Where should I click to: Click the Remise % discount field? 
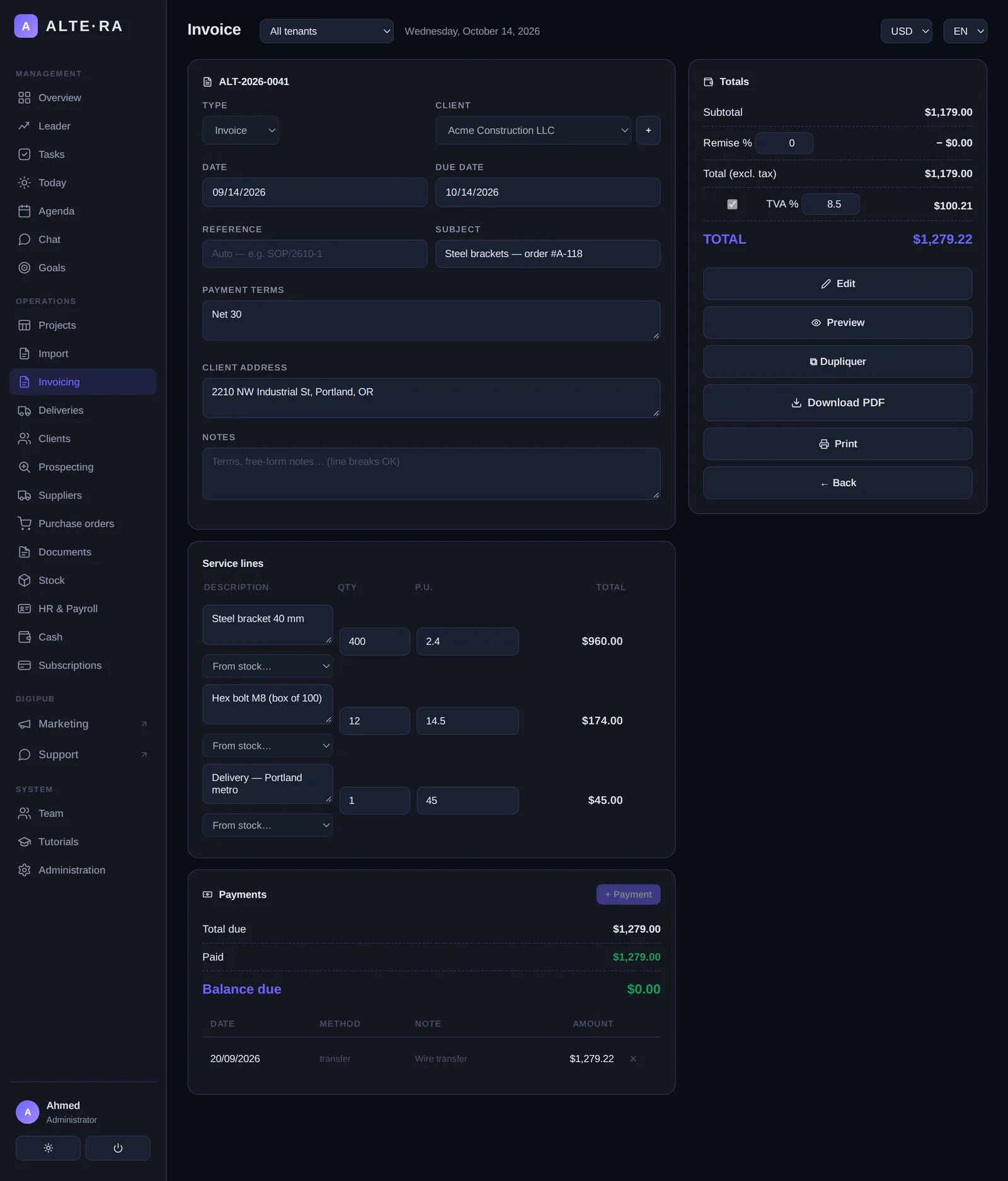coord(784,143)
